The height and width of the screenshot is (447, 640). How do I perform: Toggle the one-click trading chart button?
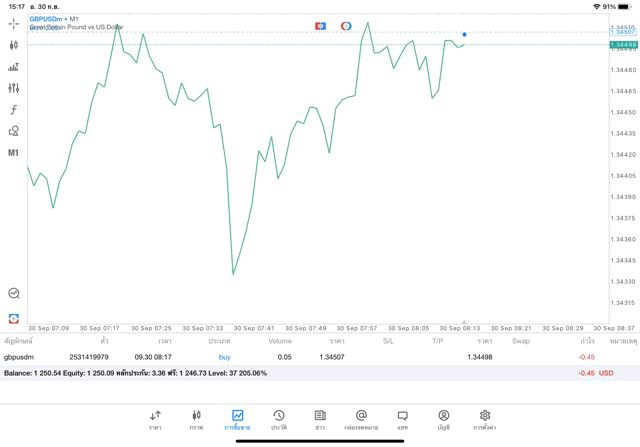click(320, 25)
